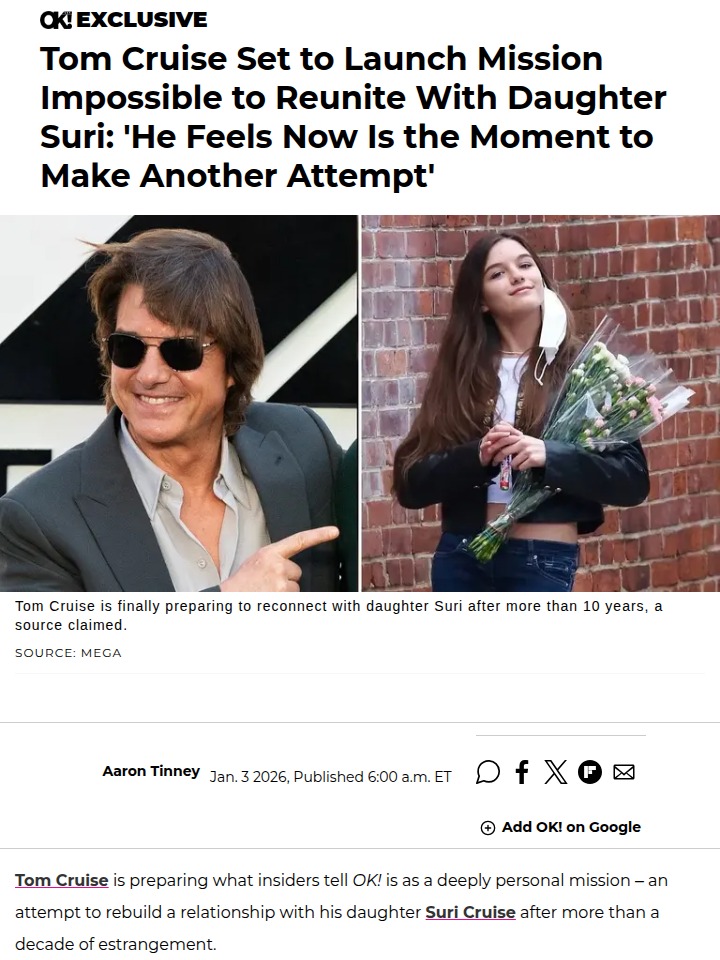
Task: Click the EXCLUSIVE label at the top
Action: tap(142, 20)
